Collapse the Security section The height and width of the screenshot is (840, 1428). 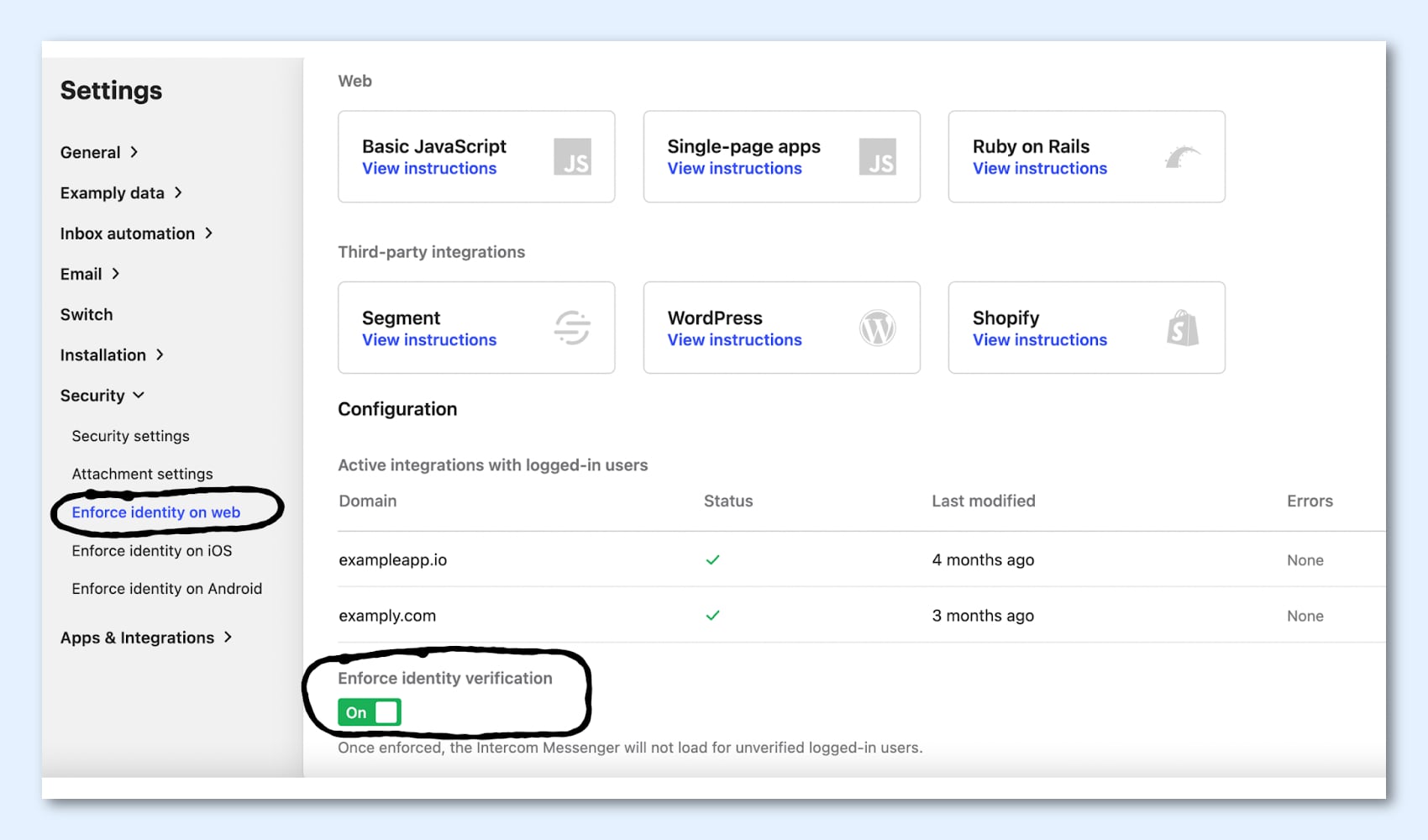102,396
